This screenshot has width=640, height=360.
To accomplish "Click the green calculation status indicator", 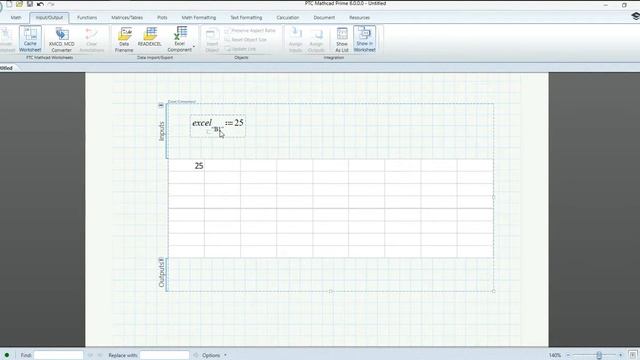I will tap(7, 355).
